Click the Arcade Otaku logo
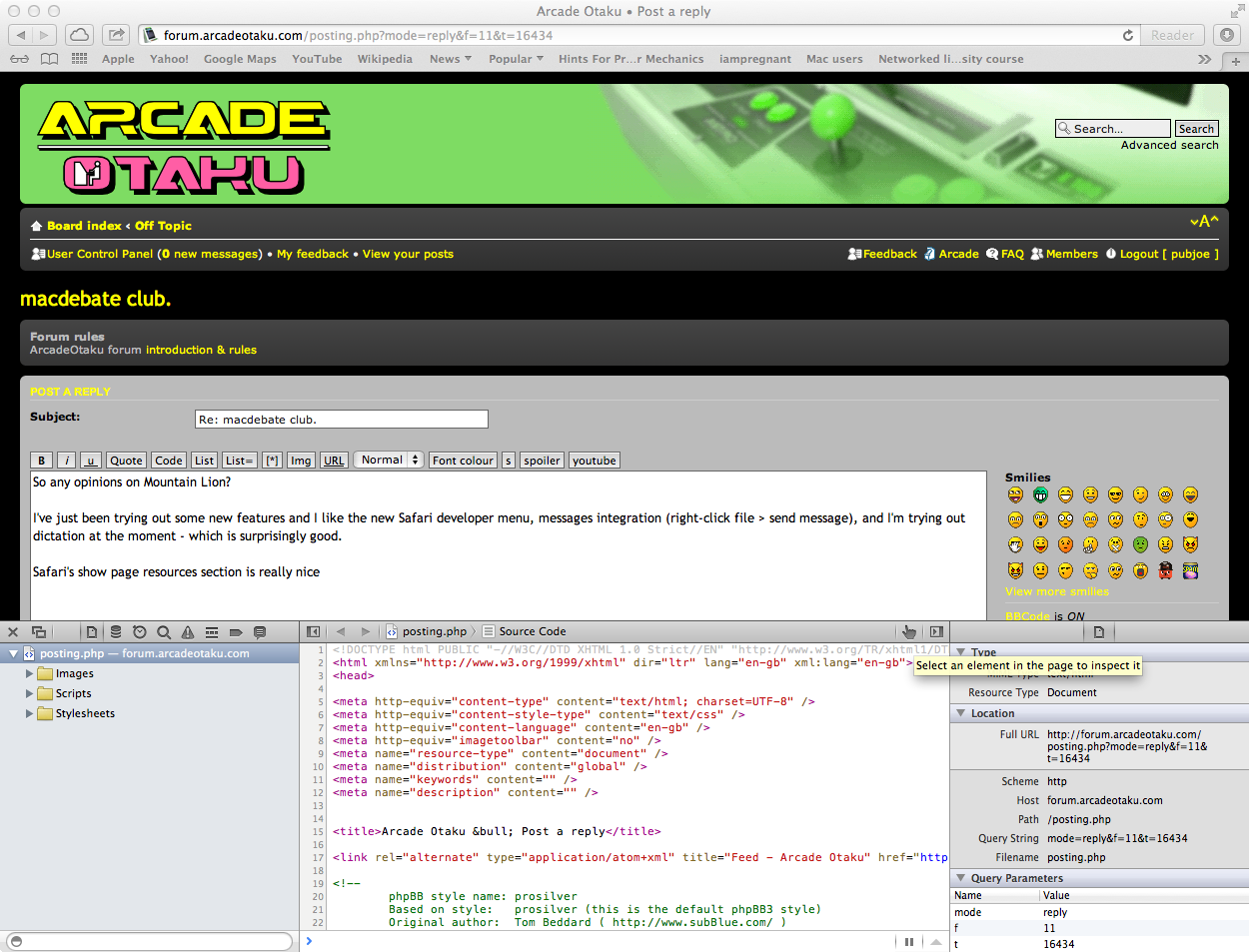1249x952 pixels. [184, 146]
